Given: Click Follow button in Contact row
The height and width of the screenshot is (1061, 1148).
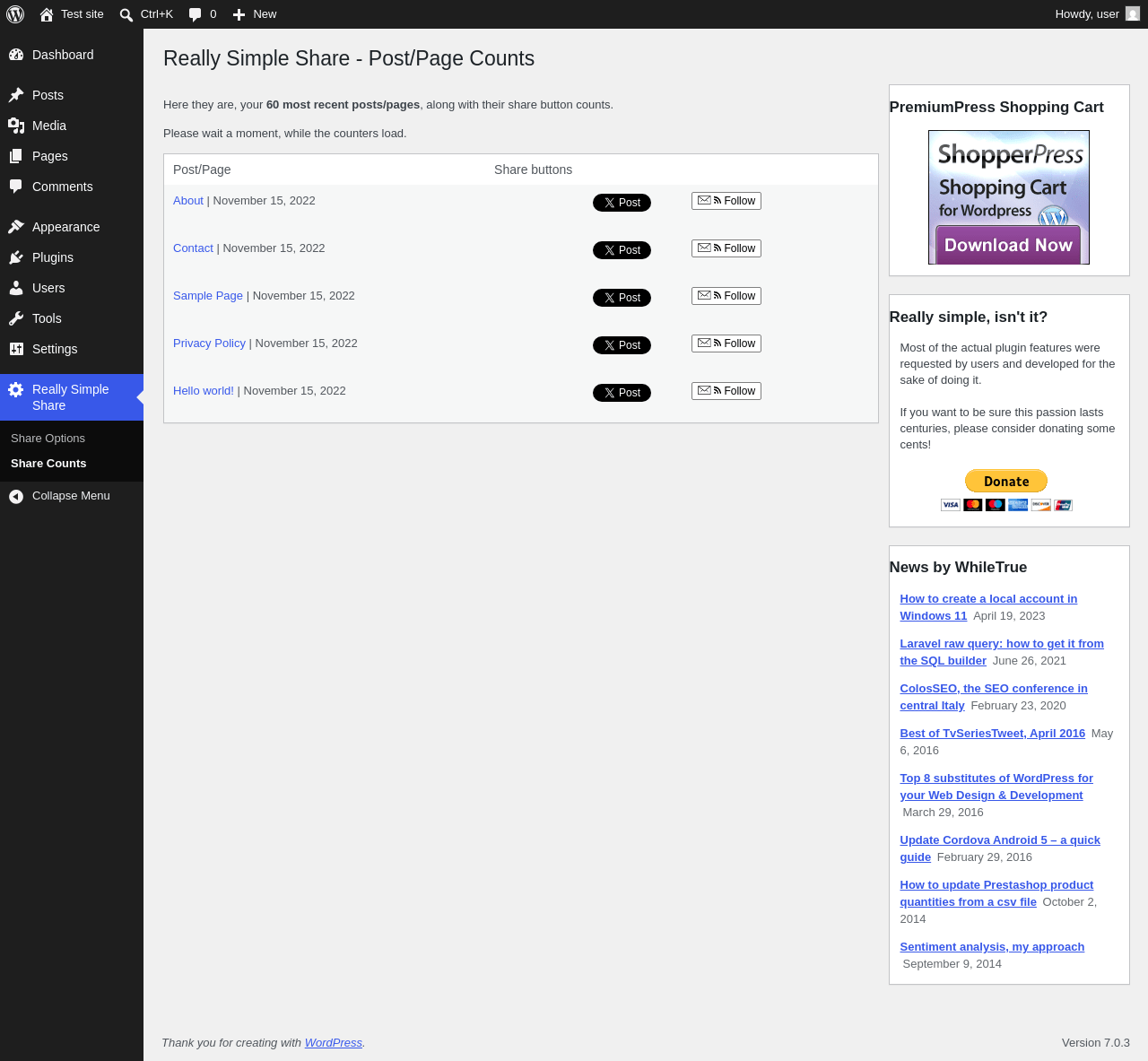Looking at the screenshot, I should (726, 248).
